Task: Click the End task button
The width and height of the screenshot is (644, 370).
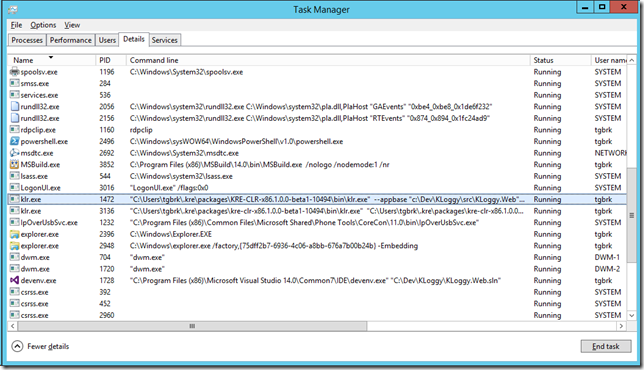Action: [606, 346]
